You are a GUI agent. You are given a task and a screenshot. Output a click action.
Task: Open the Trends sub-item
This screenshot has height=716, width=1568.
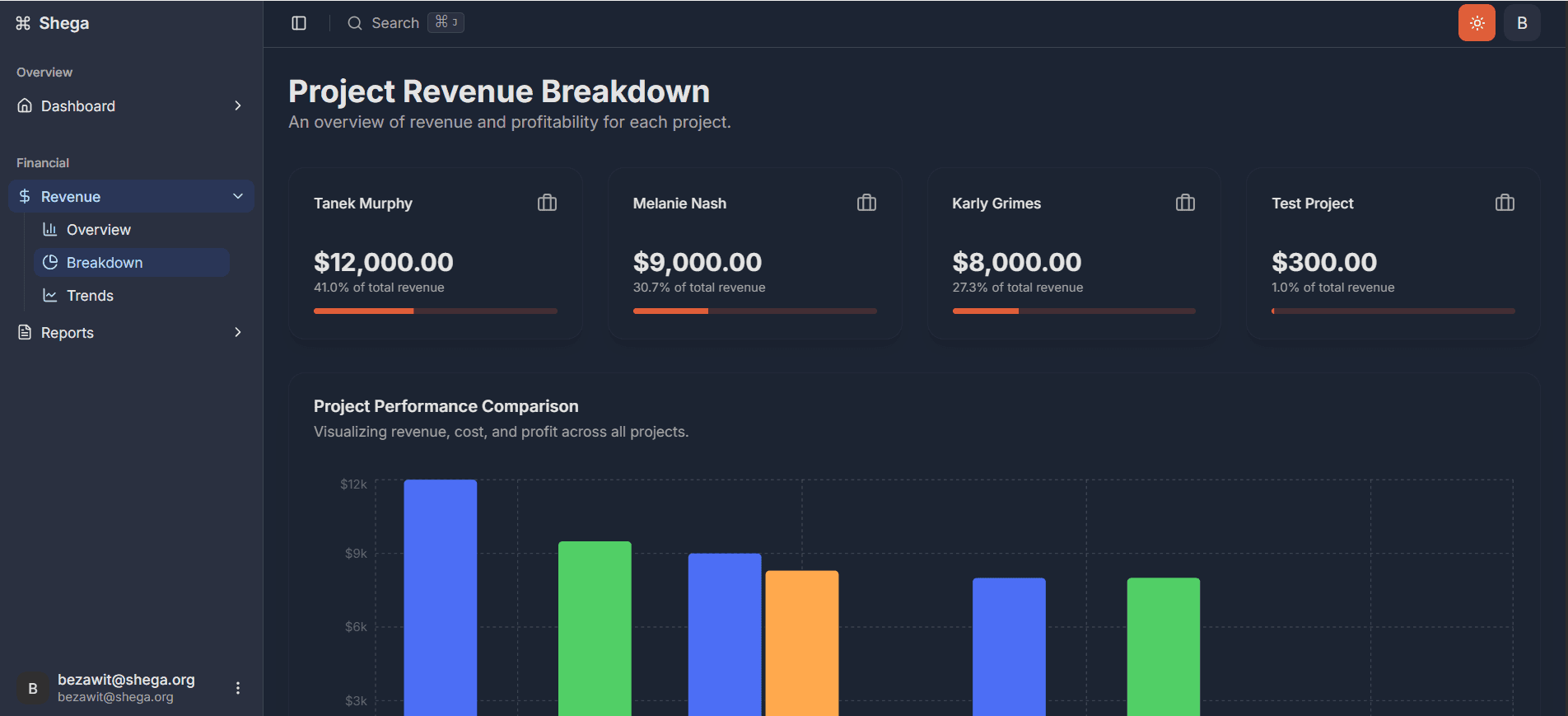(x=132, y=295)
